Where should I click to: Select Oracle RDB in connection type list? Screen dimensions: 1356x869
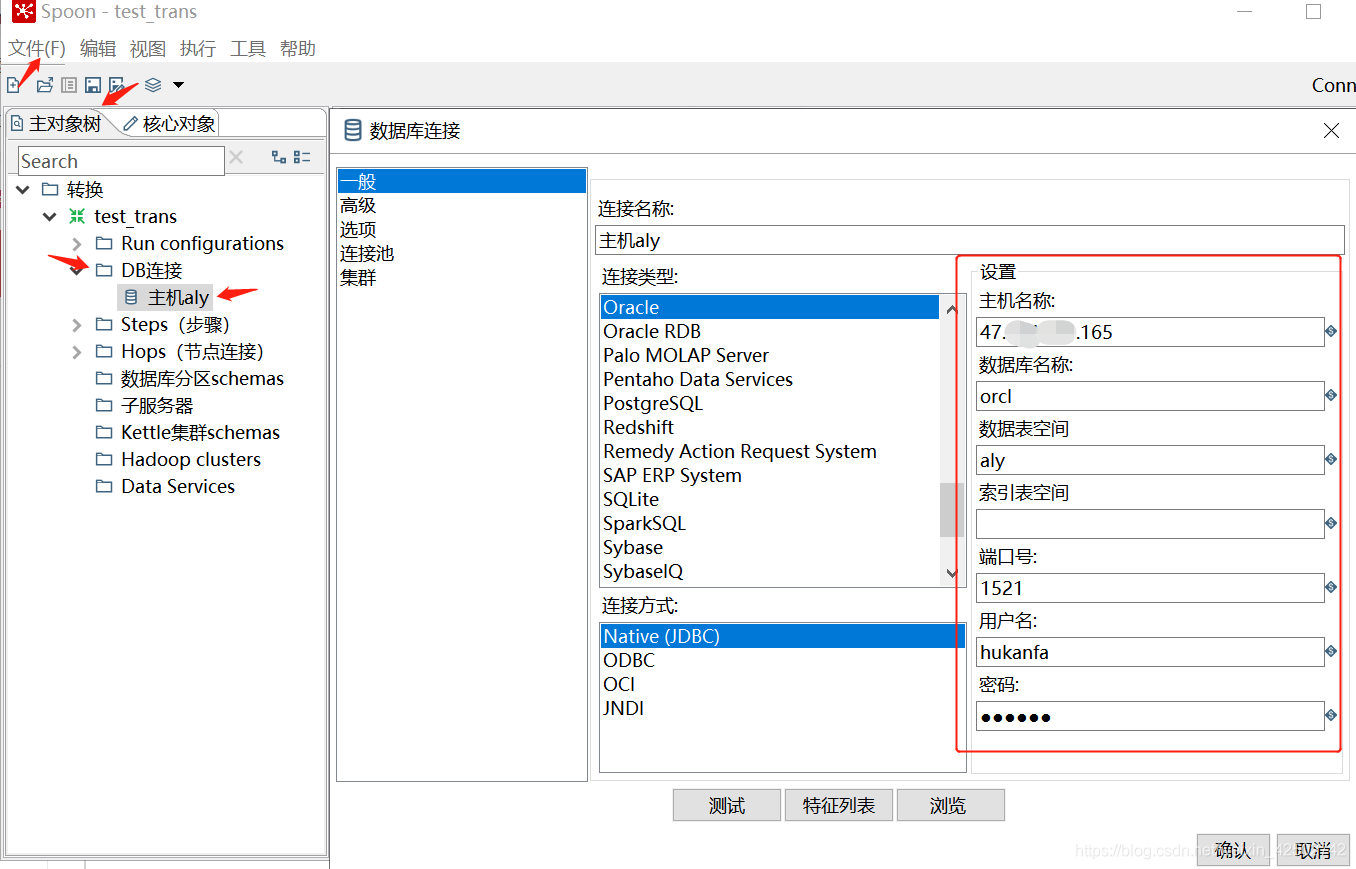click(x=652, y=331)
